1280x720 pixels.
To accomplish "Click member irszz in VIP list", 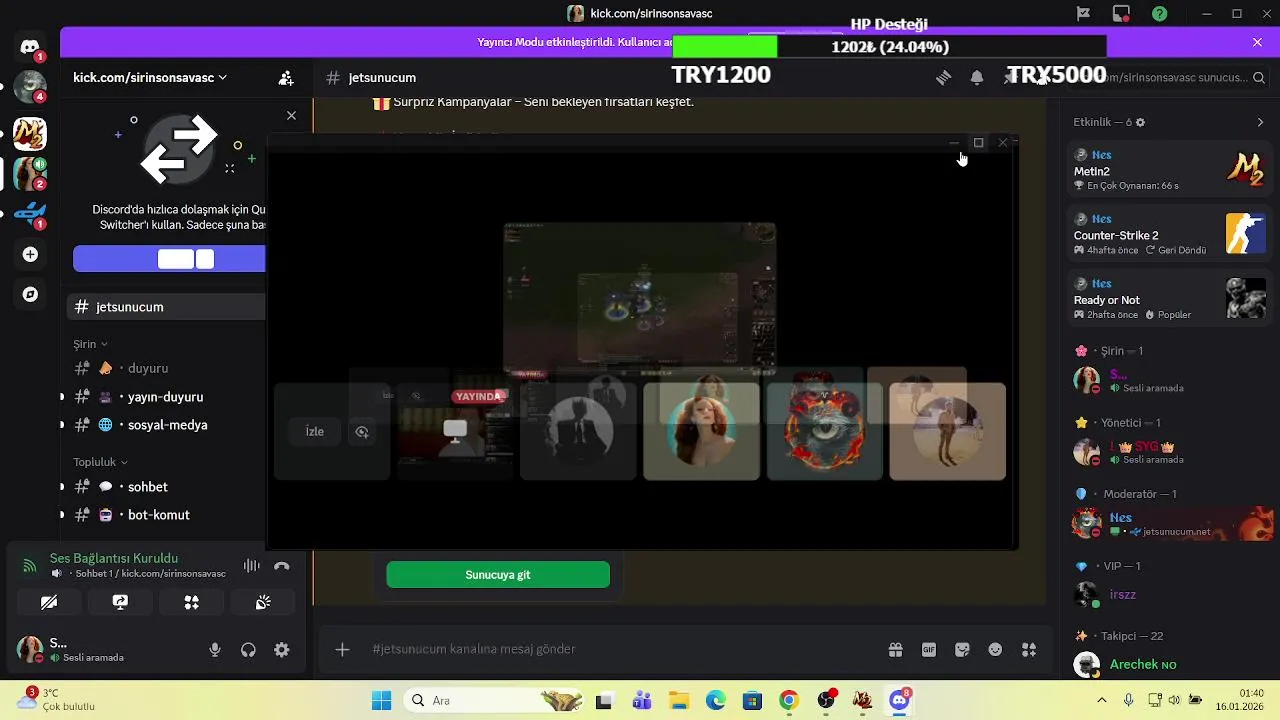I will click(1169, 594).
